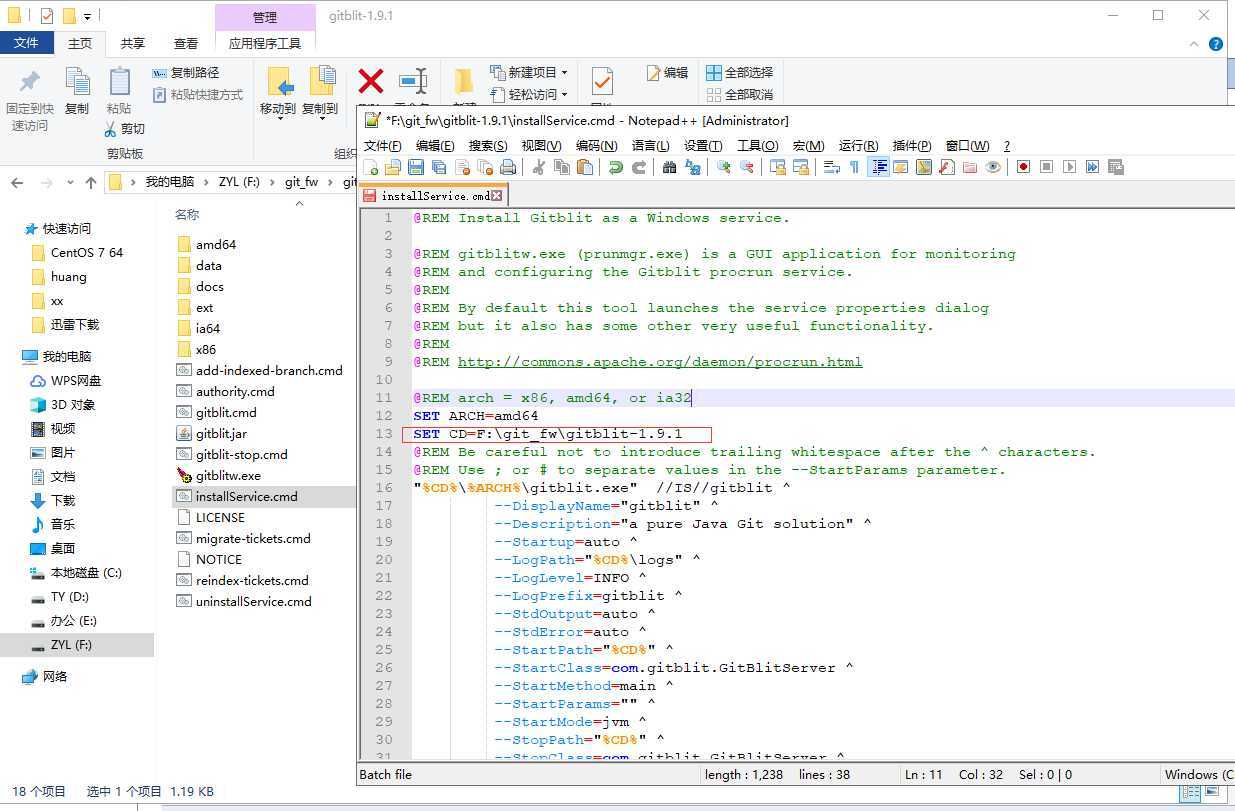Start macro recording with red record icon
The width and height of the screenshot is (1235, 811).
click(x=1023, y=167)
